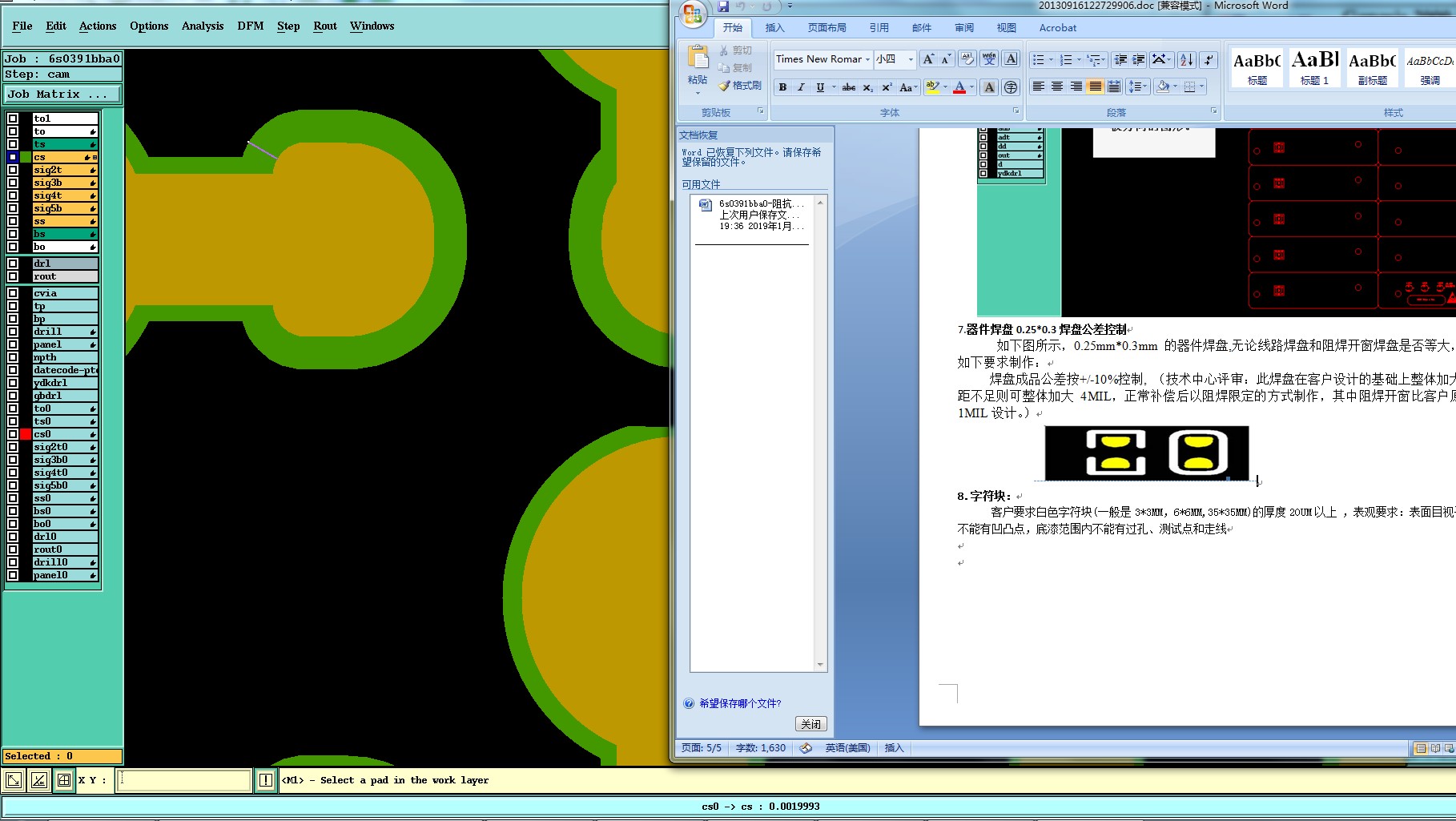Click the X Y coordinate input field
Image resolution: width=1456 pixels, height=821 pixels.
tap(184, 780)
